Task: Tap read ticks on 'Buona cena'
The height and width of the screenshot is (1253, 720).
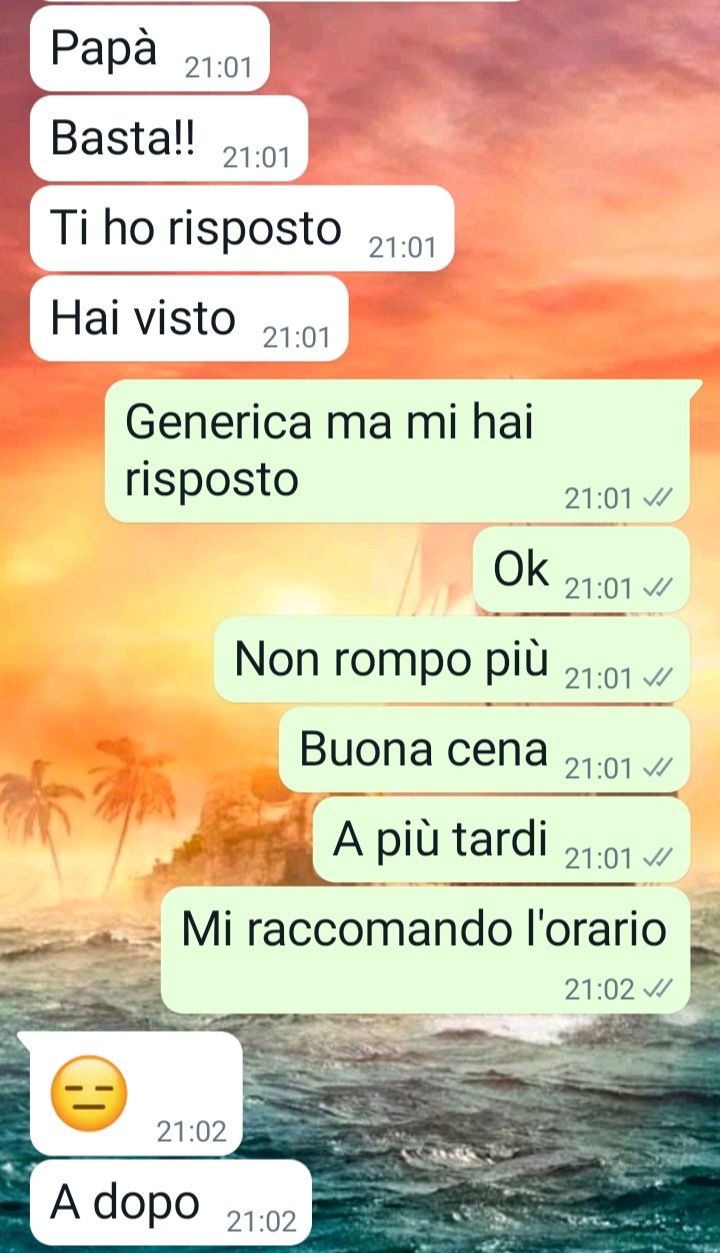Action: point(657,769)
